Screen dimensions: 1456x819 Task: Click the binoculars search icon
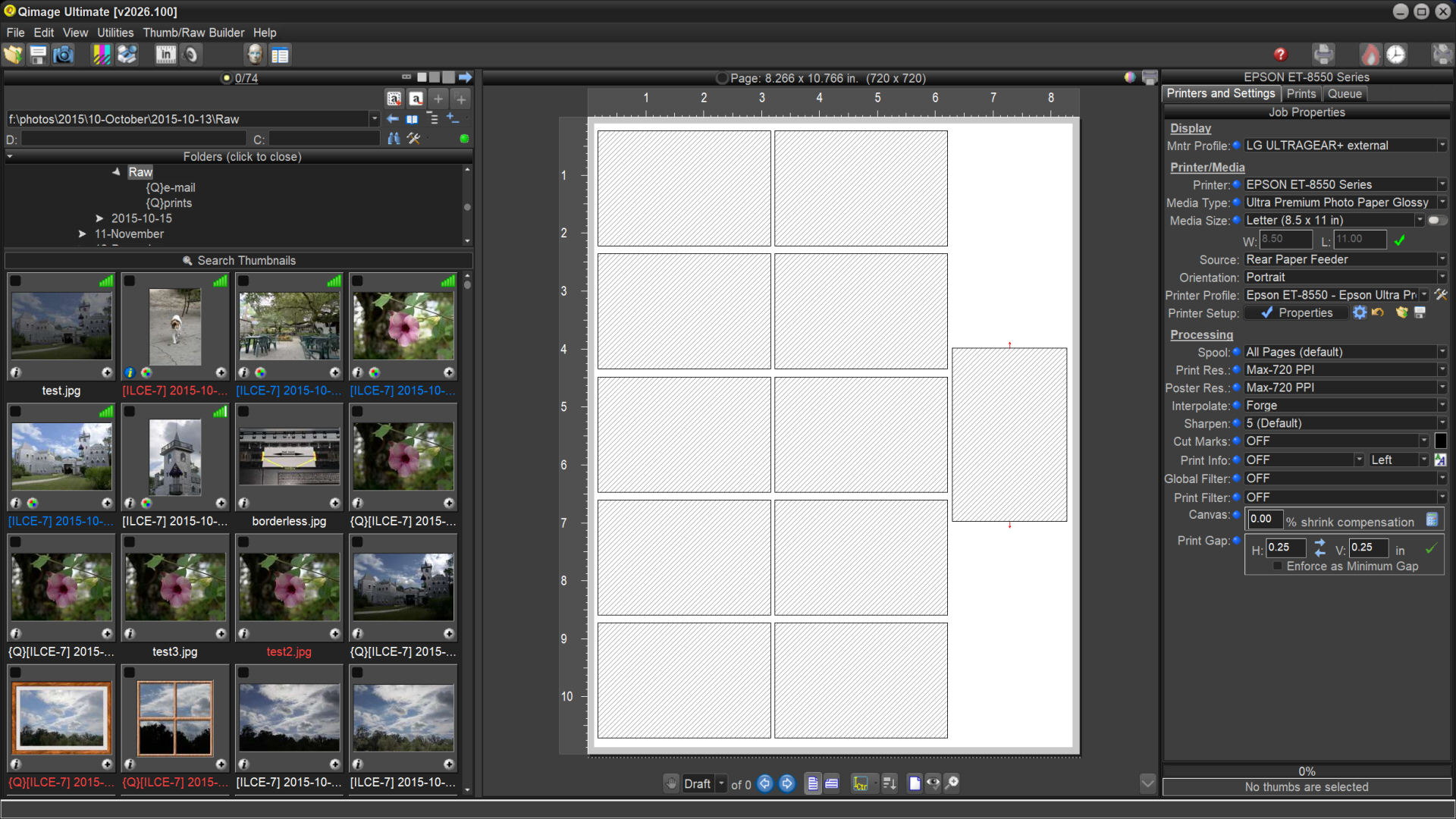coord(394,139)
